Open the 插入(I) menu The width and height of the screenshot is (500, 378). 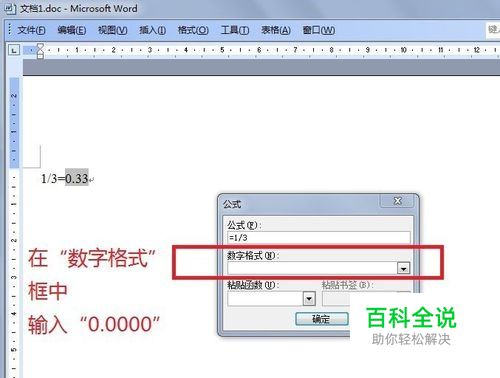click(152, 30)
